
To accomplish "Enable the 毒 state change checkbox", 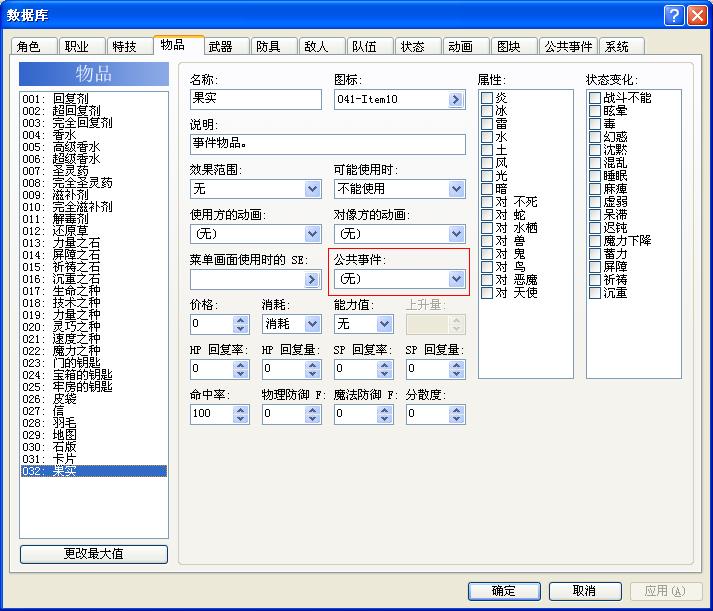I will (x=595, y=124).
